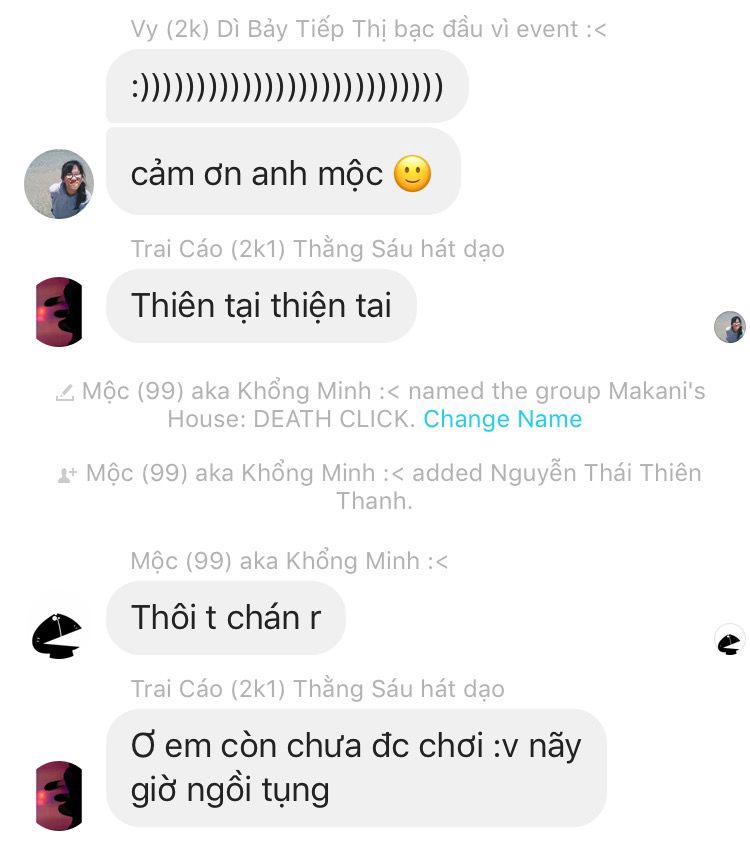
Task: Tap the pencil rename icon in system message
Action: pos(65,392)
